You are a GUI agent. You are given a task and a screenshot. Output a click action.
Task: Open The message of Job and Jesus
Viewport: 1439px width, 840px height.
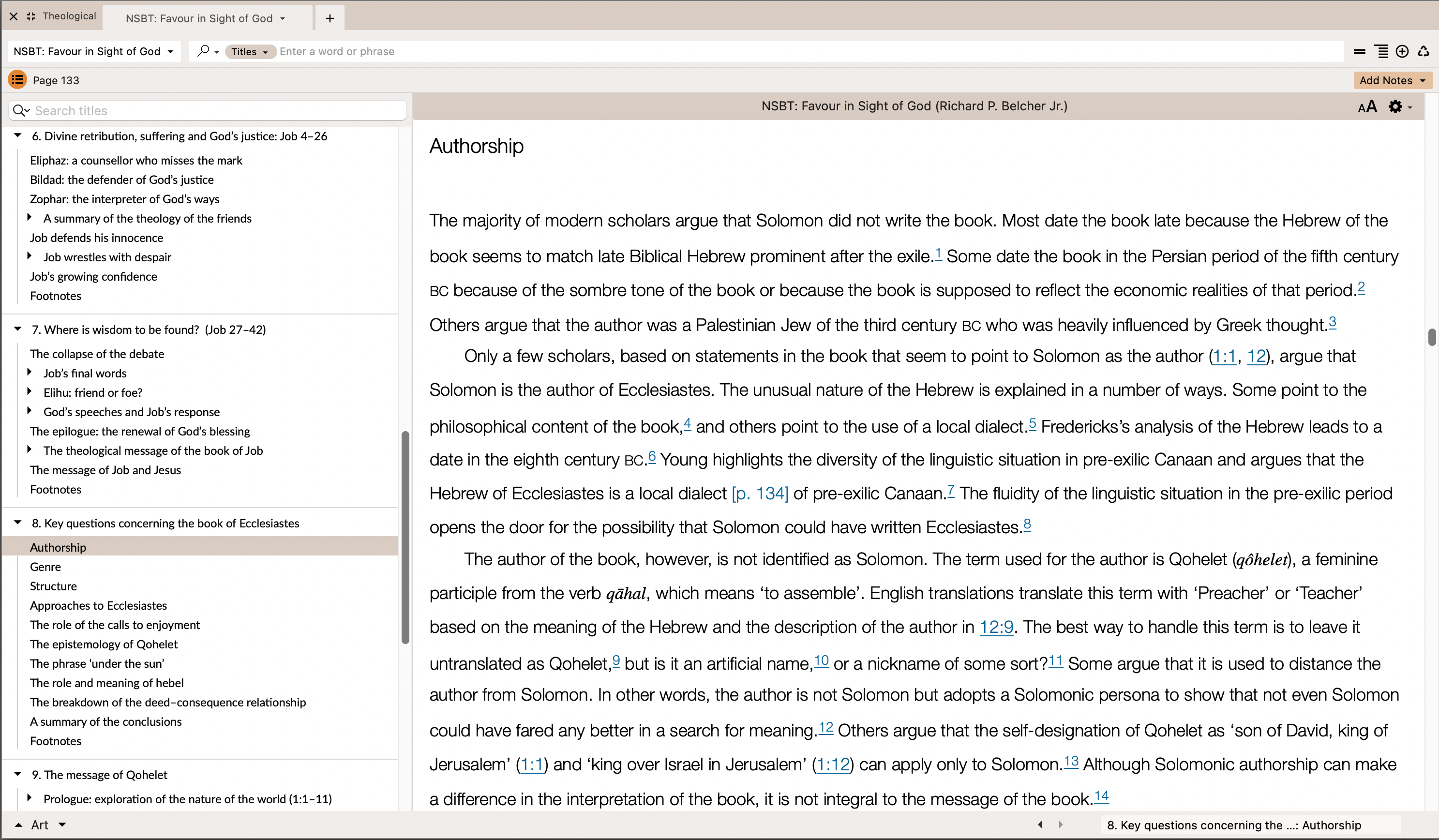click(x=105, y=470)
